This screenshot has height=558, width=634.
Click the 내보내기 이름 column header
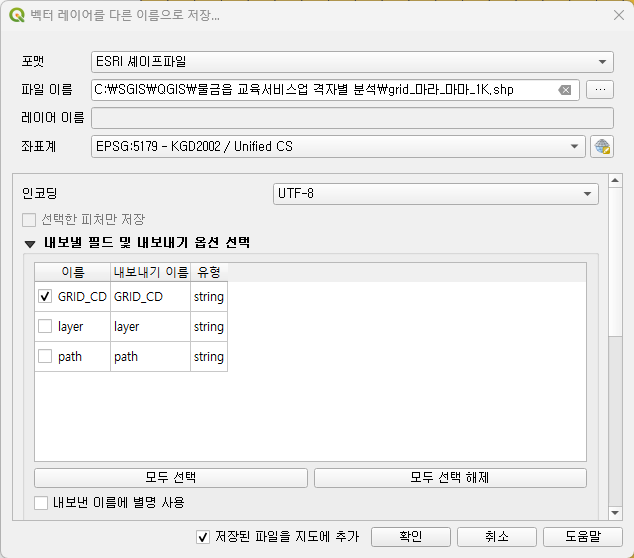(150, 272)
